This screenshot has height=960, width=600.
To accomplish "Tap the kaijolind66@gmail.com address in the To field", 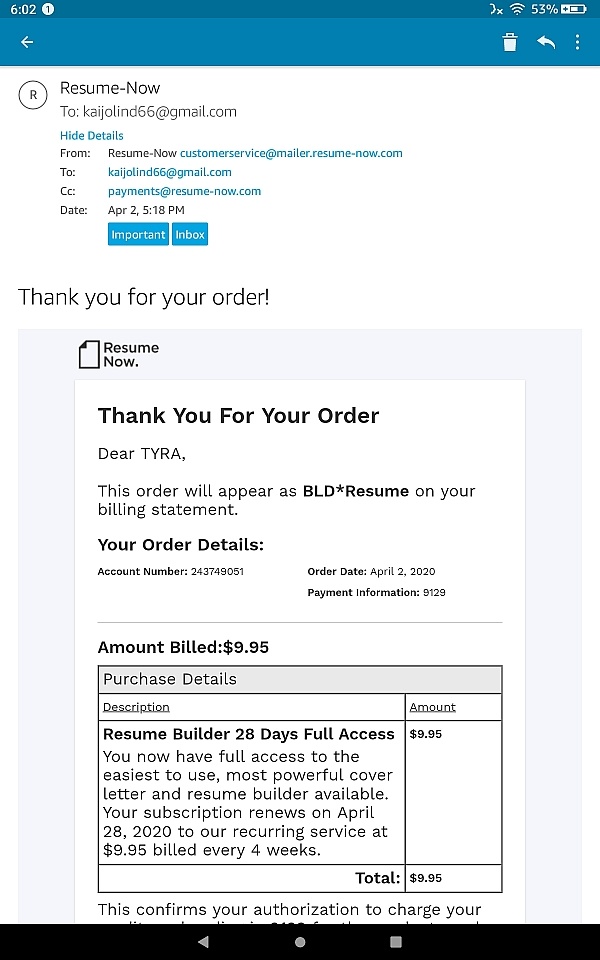I will (170, 172).
